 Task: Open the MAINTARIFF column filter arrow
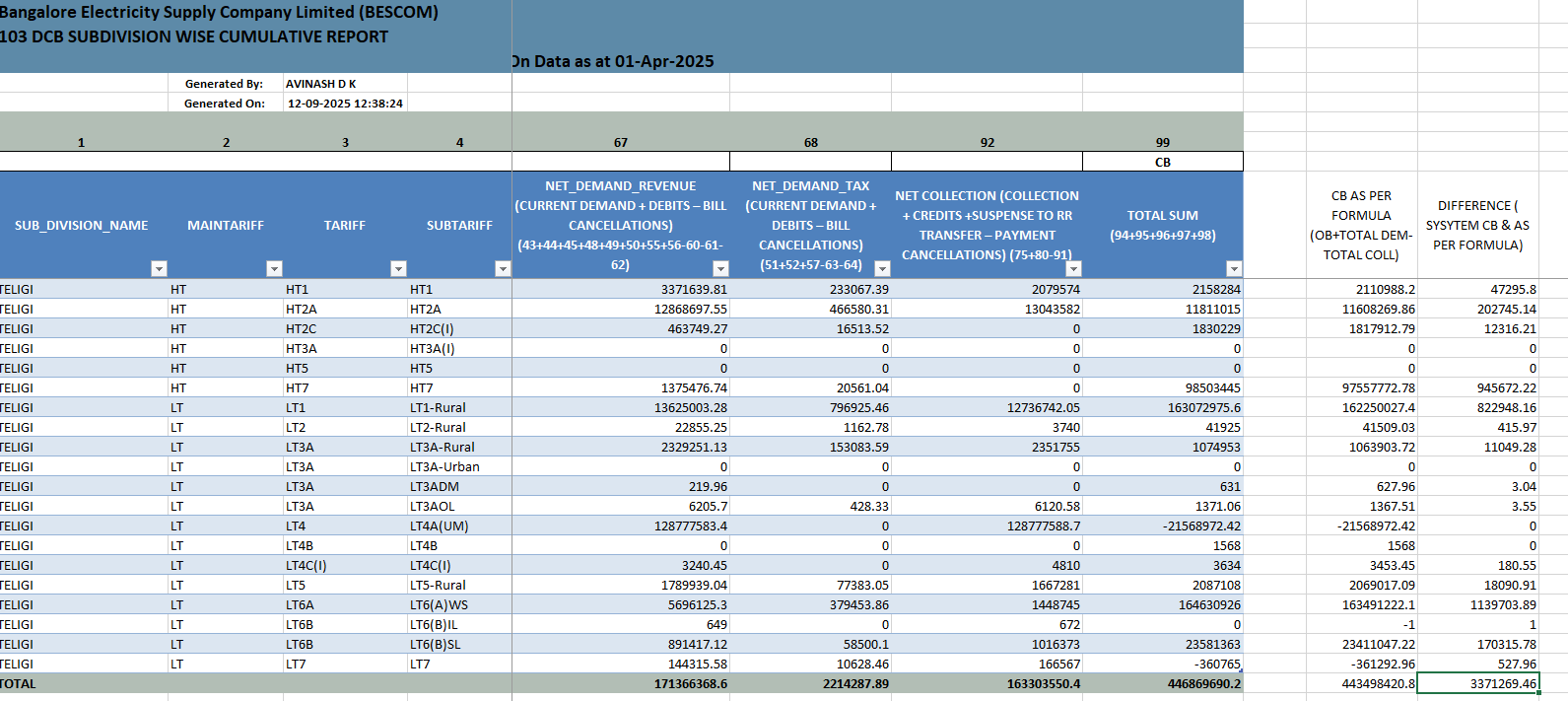click(274, 269)
